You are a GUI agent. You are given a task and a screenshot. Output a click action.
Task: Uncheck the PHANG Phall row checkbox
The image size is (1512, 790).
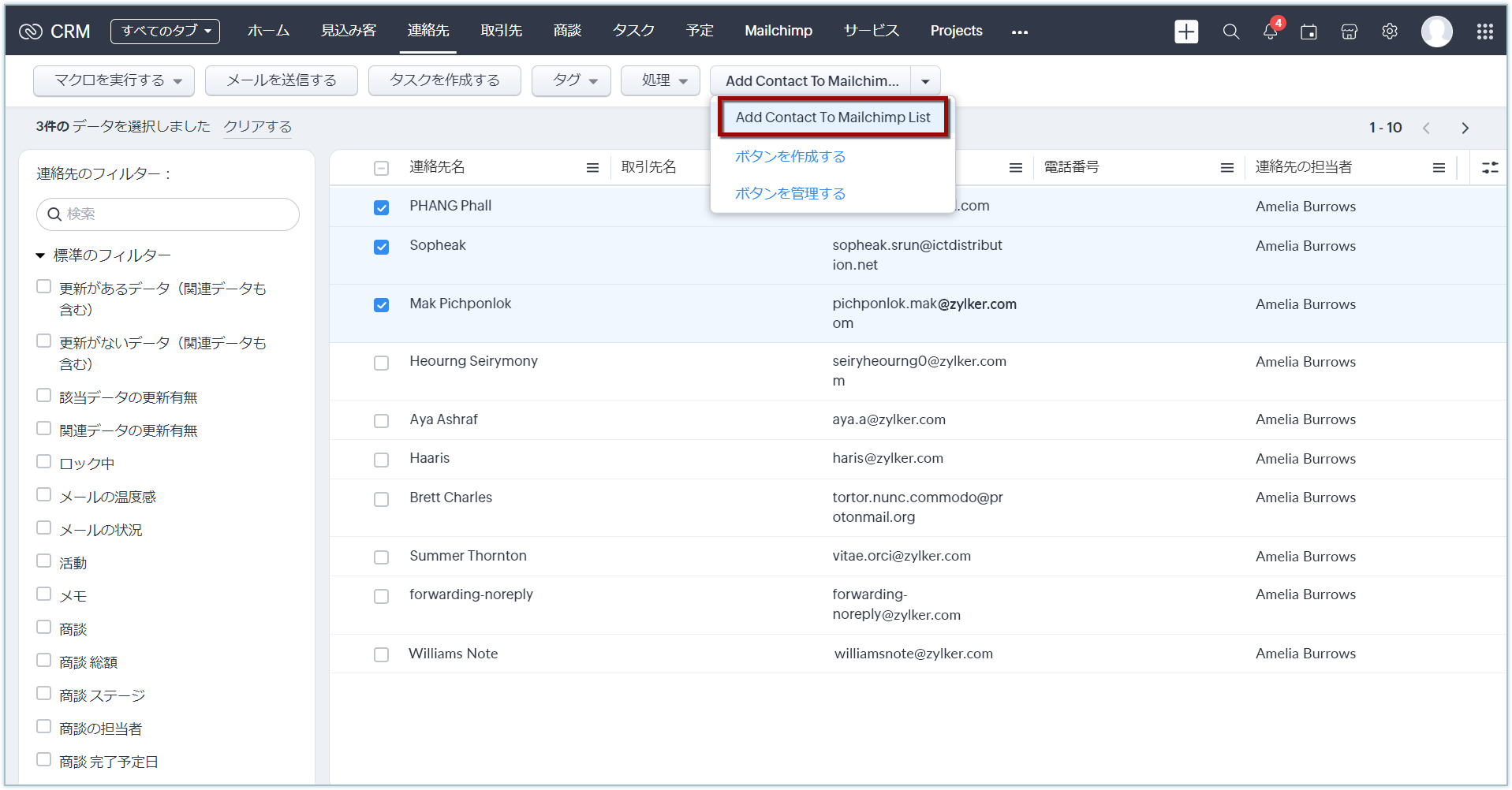(x=381, y=207)
